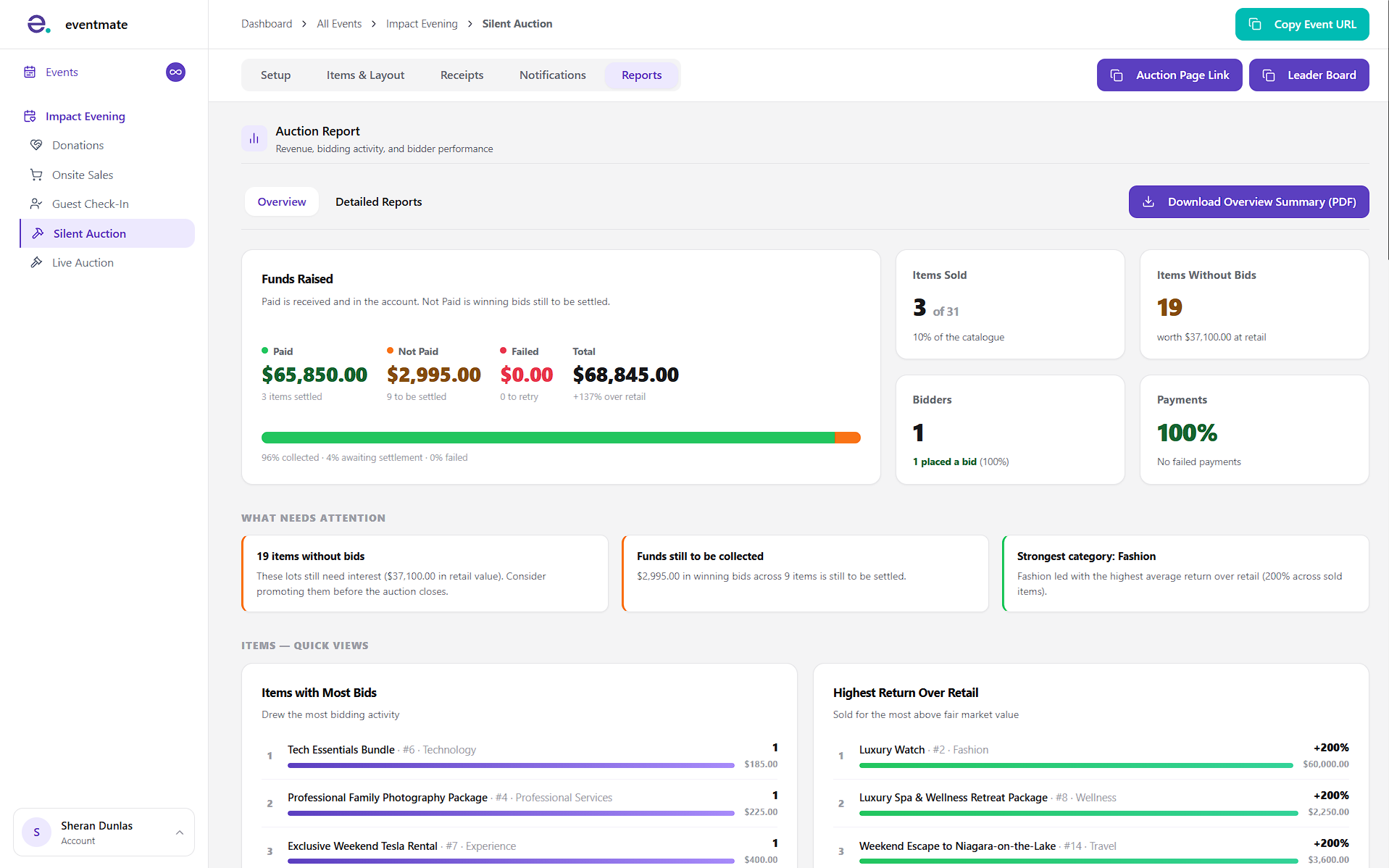Click the Funds still to be collected alert
This screenshot has height=868, width=1389.
pos(805,573)
